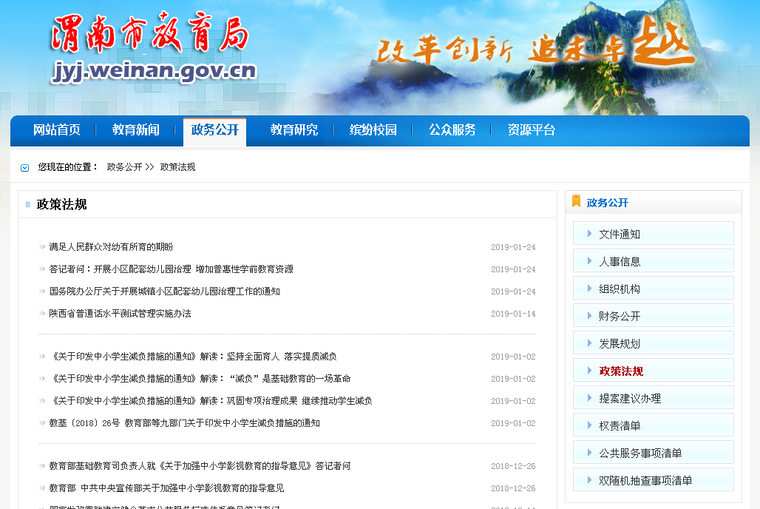Open the 教育研究 navigation tab
Image resolution: width=760 pixels, height=509 pixels.
coord(294,130)
